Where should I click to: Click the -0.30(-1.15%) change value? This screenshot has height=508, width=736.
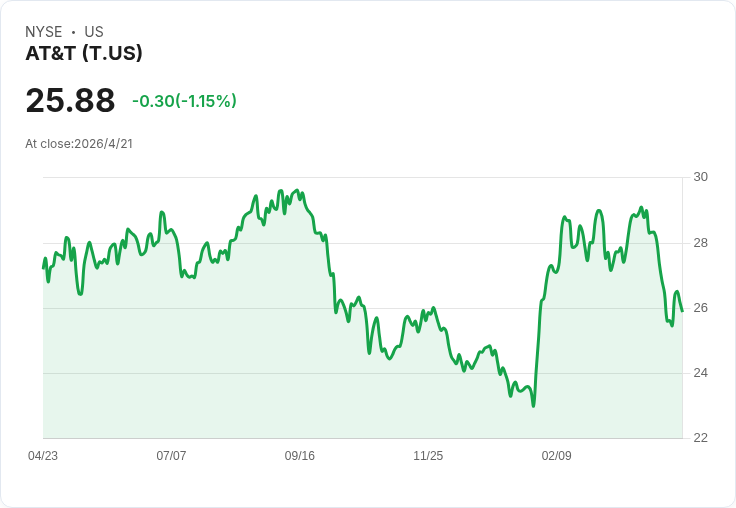tap(184, 101)
